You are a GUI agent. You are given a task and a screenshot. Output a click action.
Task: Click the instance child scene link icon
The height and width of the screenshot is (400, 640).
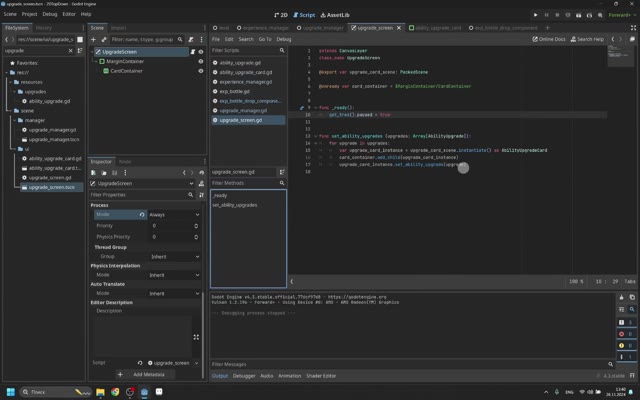pos(104,39)
